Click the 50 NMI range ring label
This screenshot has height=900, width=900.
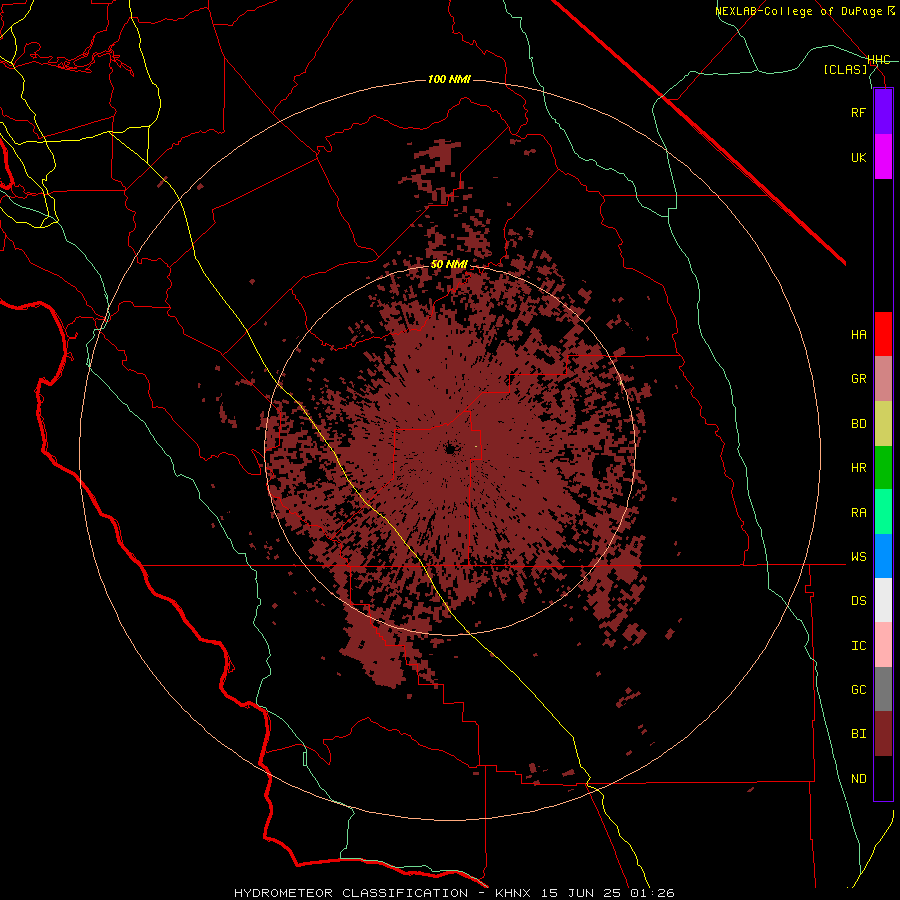point(449,264)
